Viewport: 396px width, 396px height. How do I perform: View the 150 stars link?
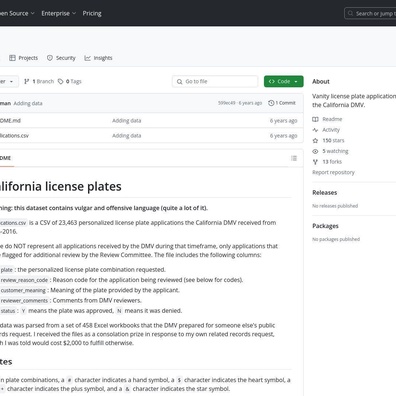(333, 140)
